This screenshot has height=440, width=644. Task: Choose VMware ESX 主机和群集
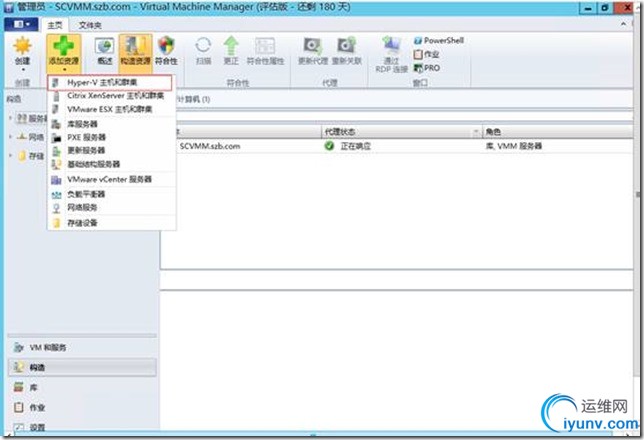112,109
